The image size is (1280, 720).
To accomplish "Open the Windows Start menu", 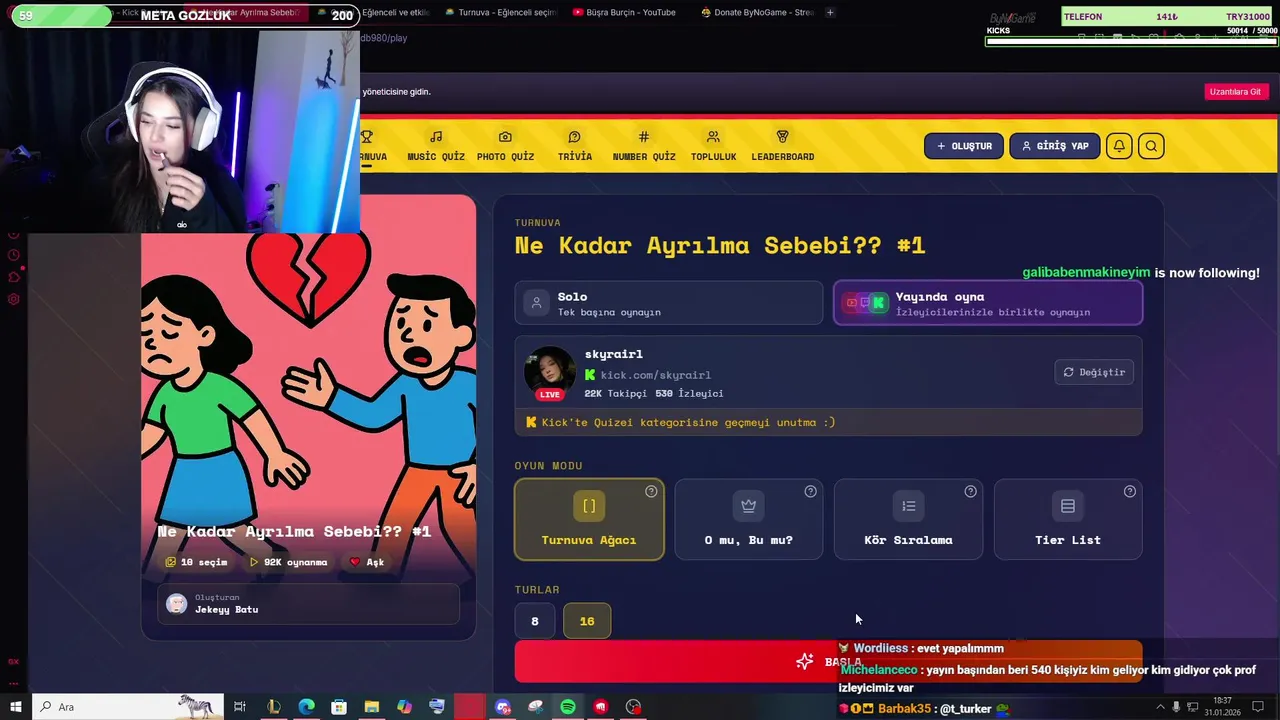I will (15, 707).
